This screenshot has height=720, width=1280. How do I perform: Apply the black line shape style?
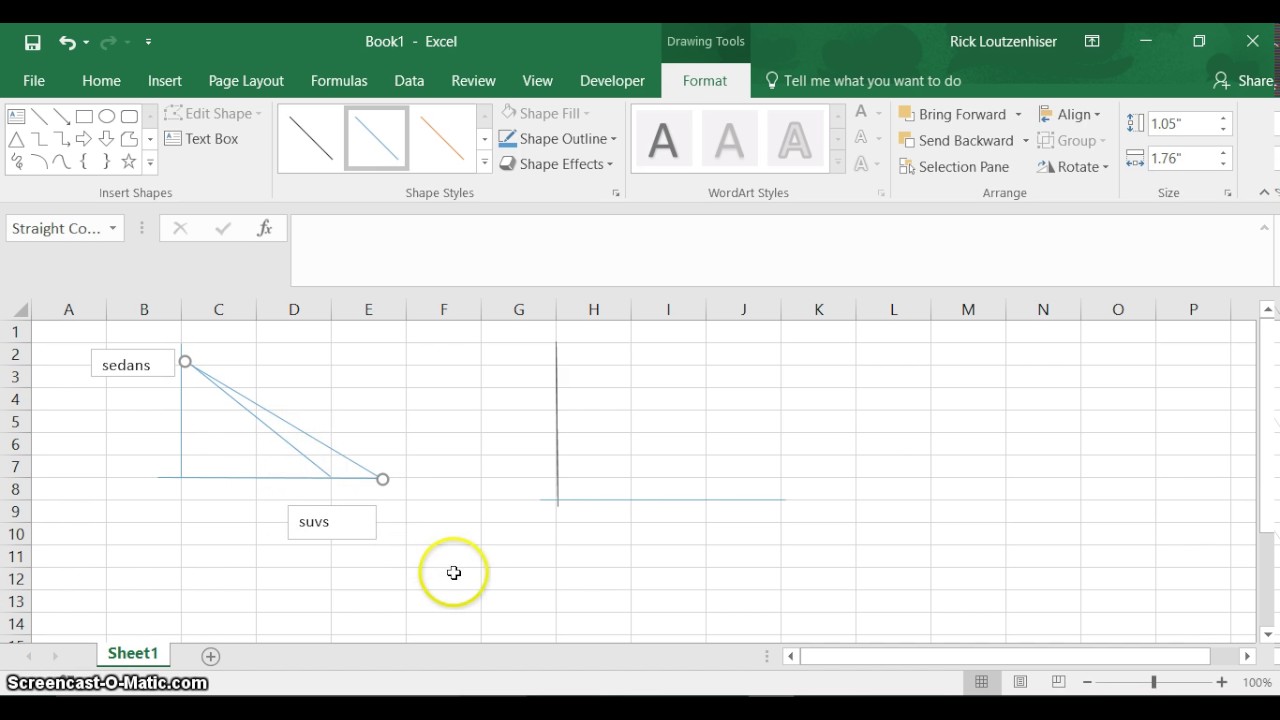310,139
